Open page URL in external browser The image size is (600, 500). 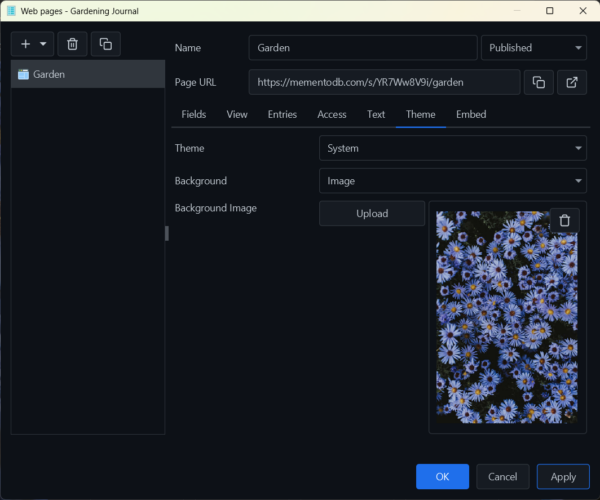571,82
